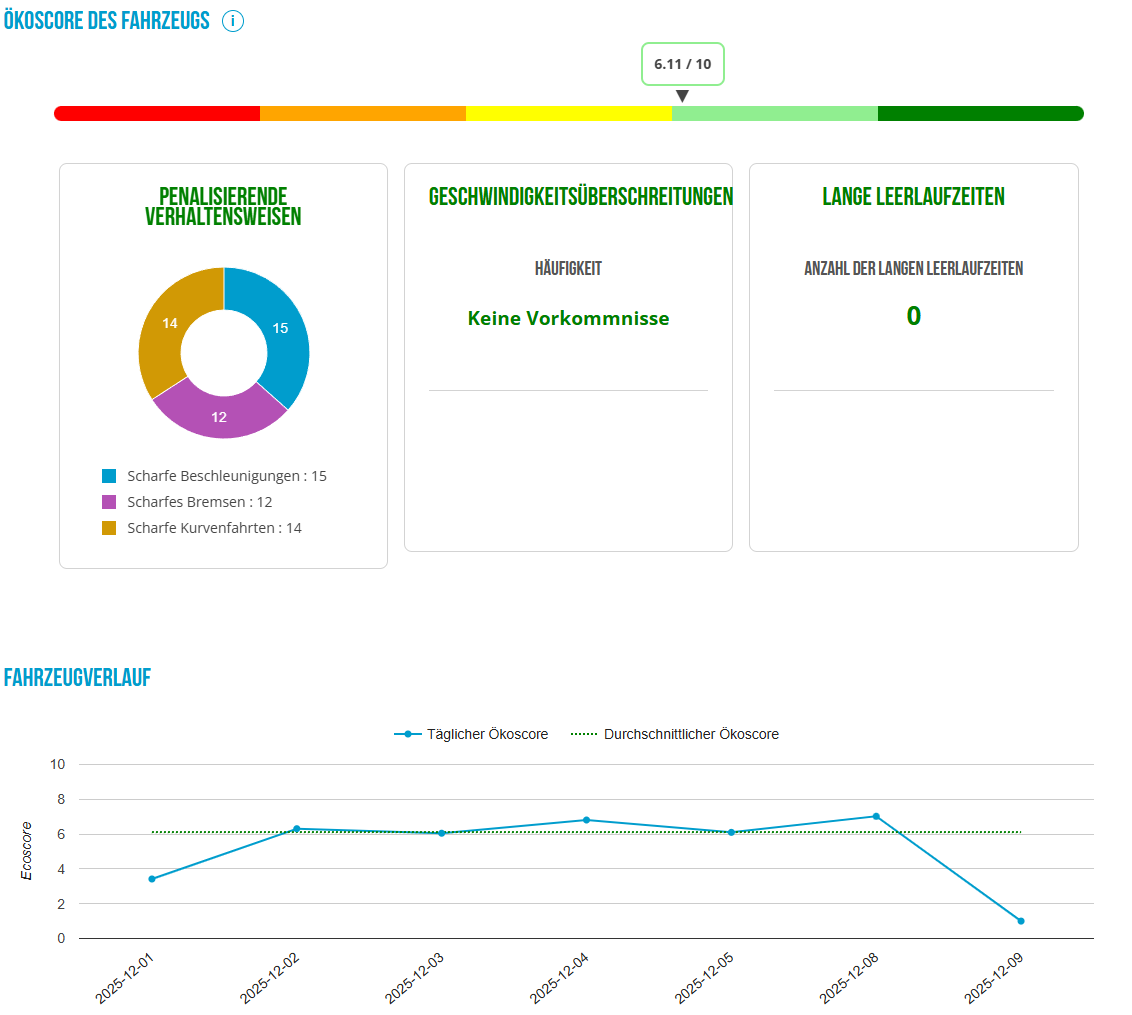Click the data point for 2025-12-01
This screenshot has width=1132, height=1015.
[x=152, y=879]
